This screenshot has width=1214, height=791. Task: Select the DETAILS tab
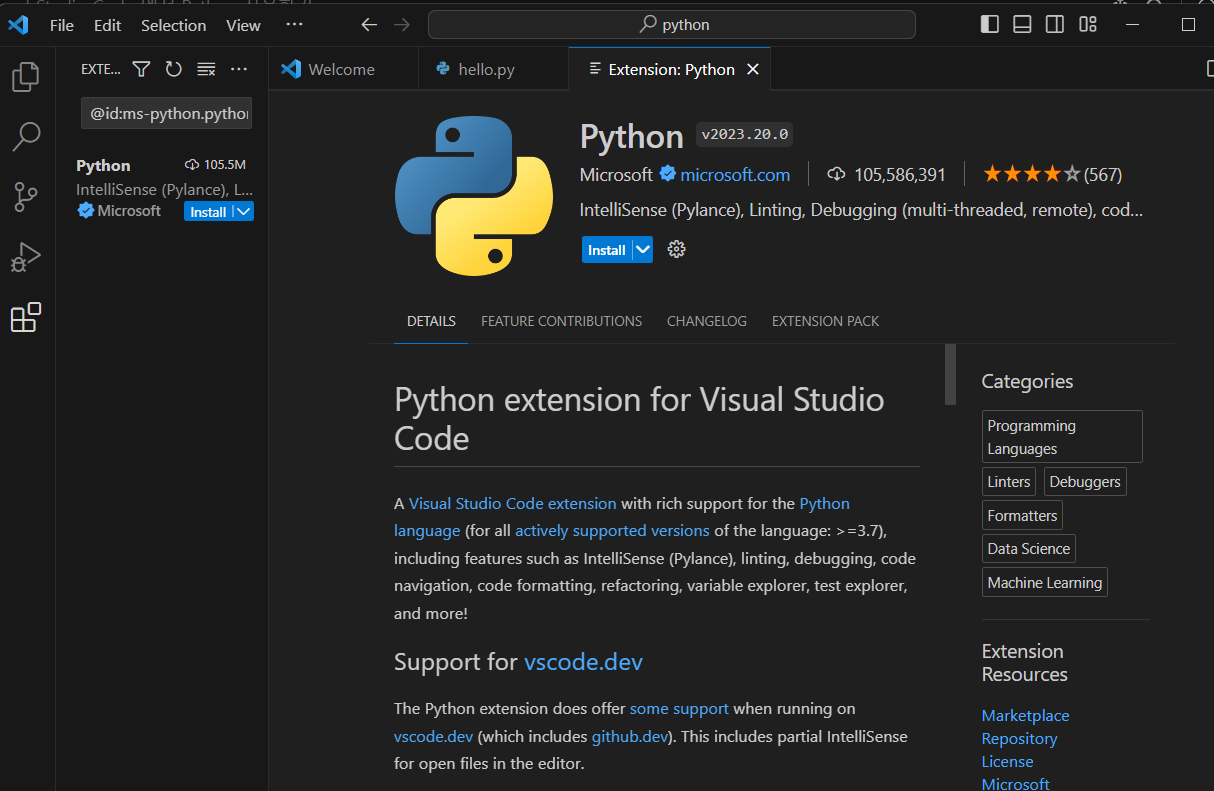click(431, 321)
